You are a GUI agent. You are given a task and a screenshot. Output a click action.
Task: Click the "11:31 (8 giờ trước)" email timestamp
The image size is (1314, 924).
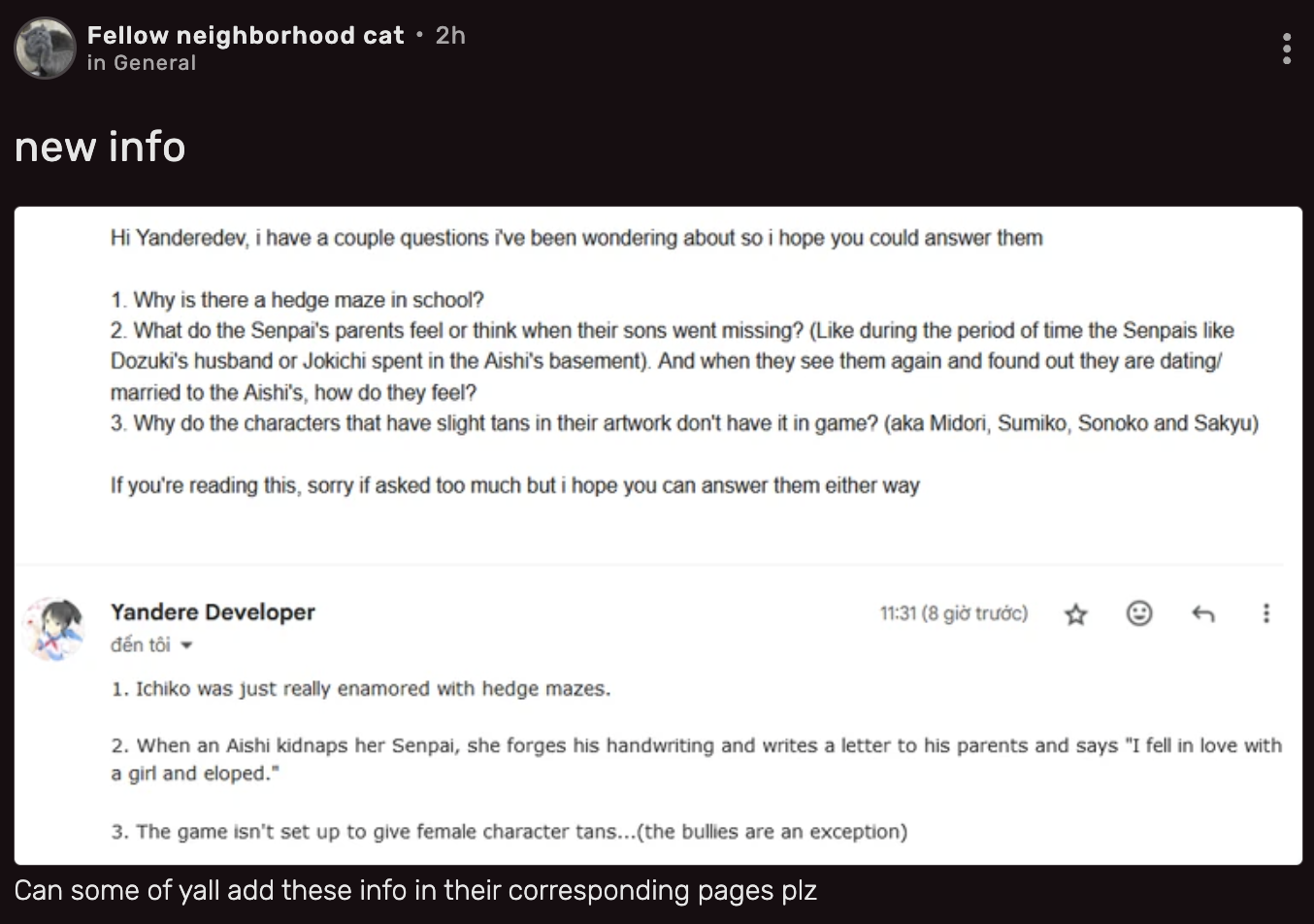tap(953, 613)
